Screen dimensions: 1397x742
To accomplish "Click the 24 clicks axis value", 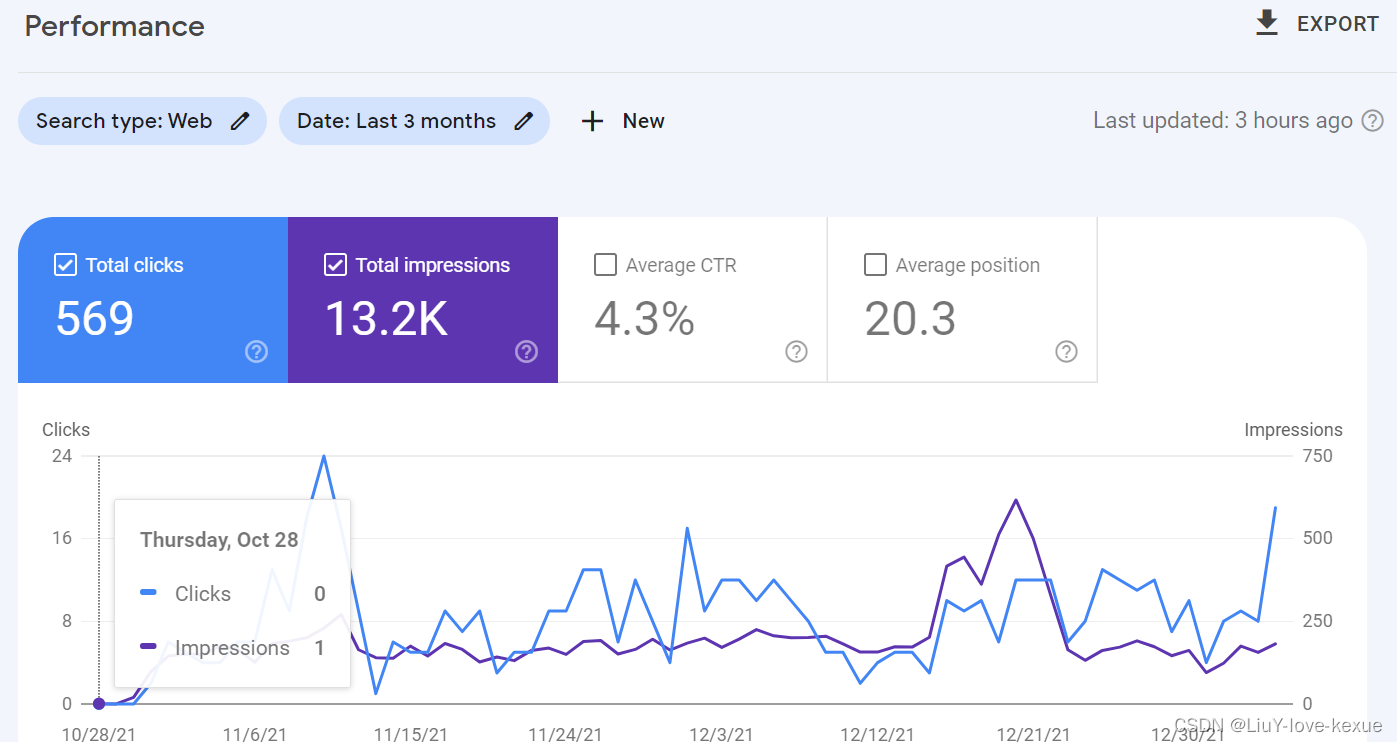I will coord(62,456).
